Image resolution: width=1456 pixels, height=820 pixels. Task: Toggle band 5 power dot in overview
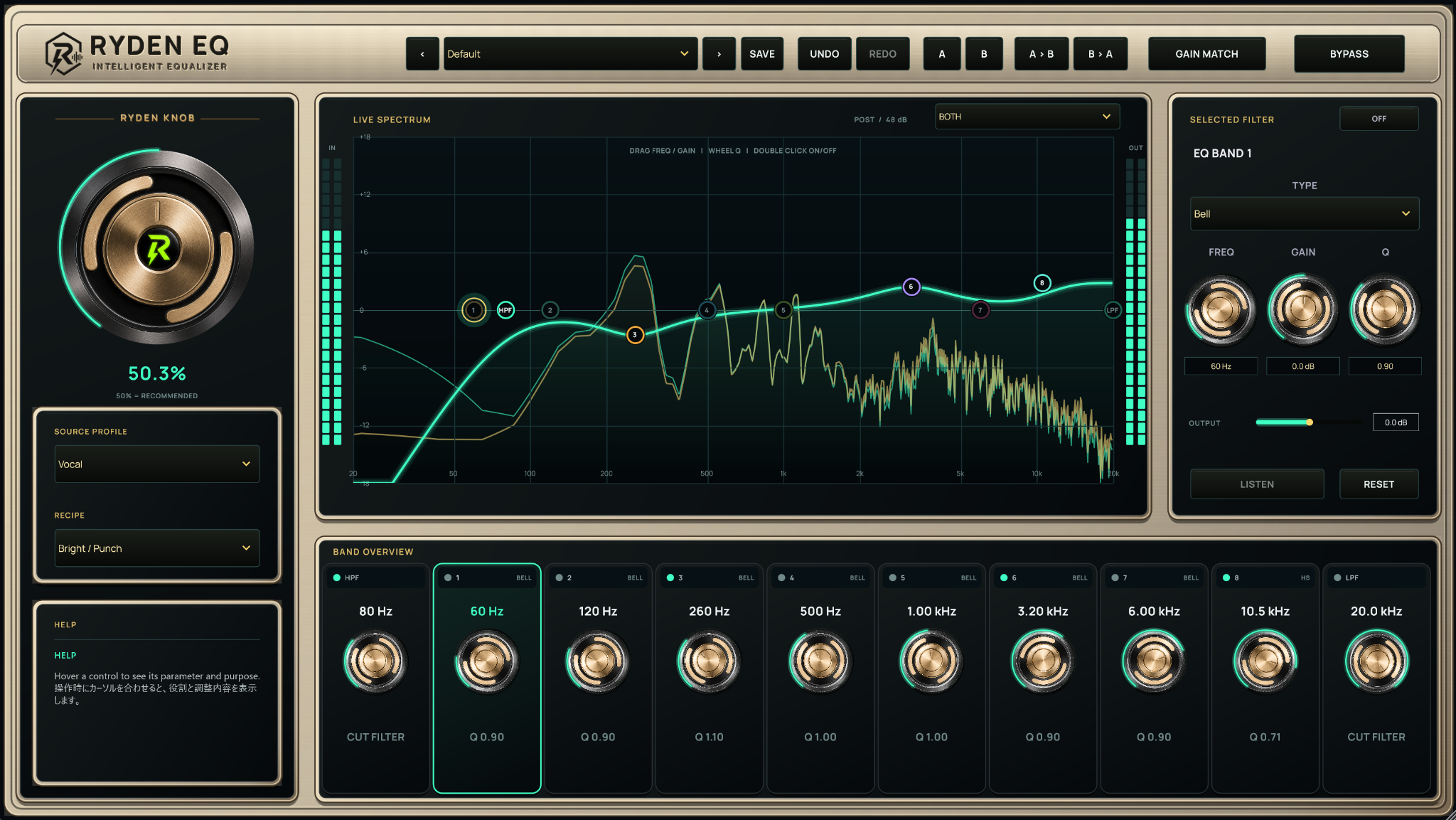click(893, 577)
